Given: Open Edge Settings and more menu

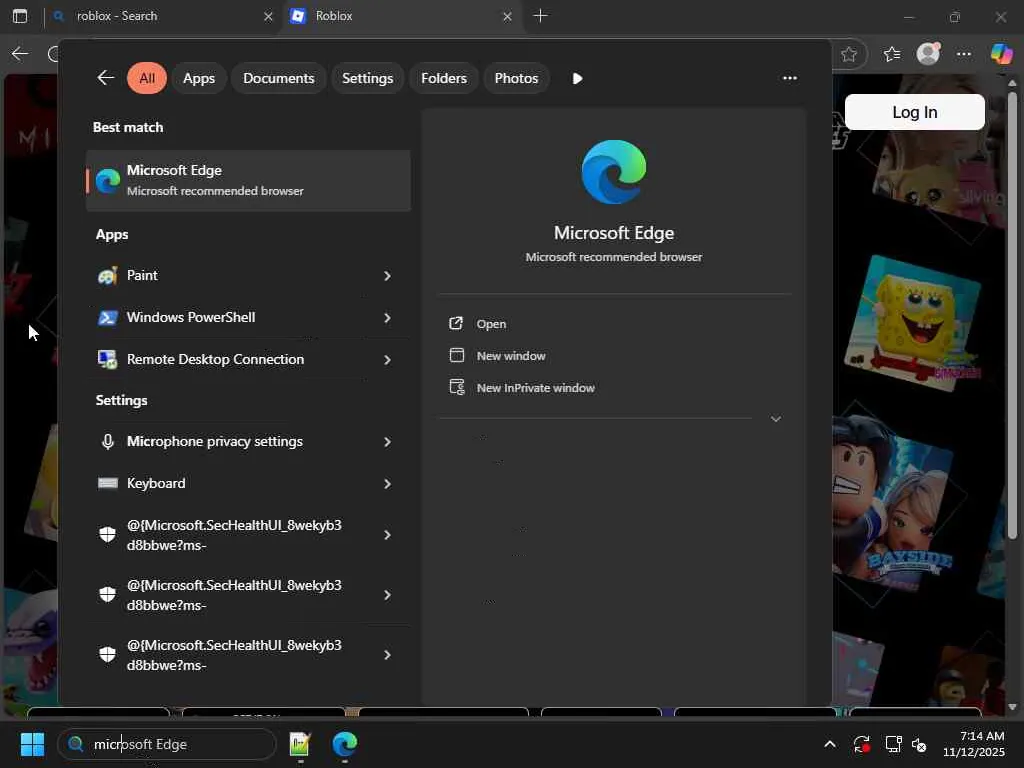Looking at the screenshot, I should [964, 54].
